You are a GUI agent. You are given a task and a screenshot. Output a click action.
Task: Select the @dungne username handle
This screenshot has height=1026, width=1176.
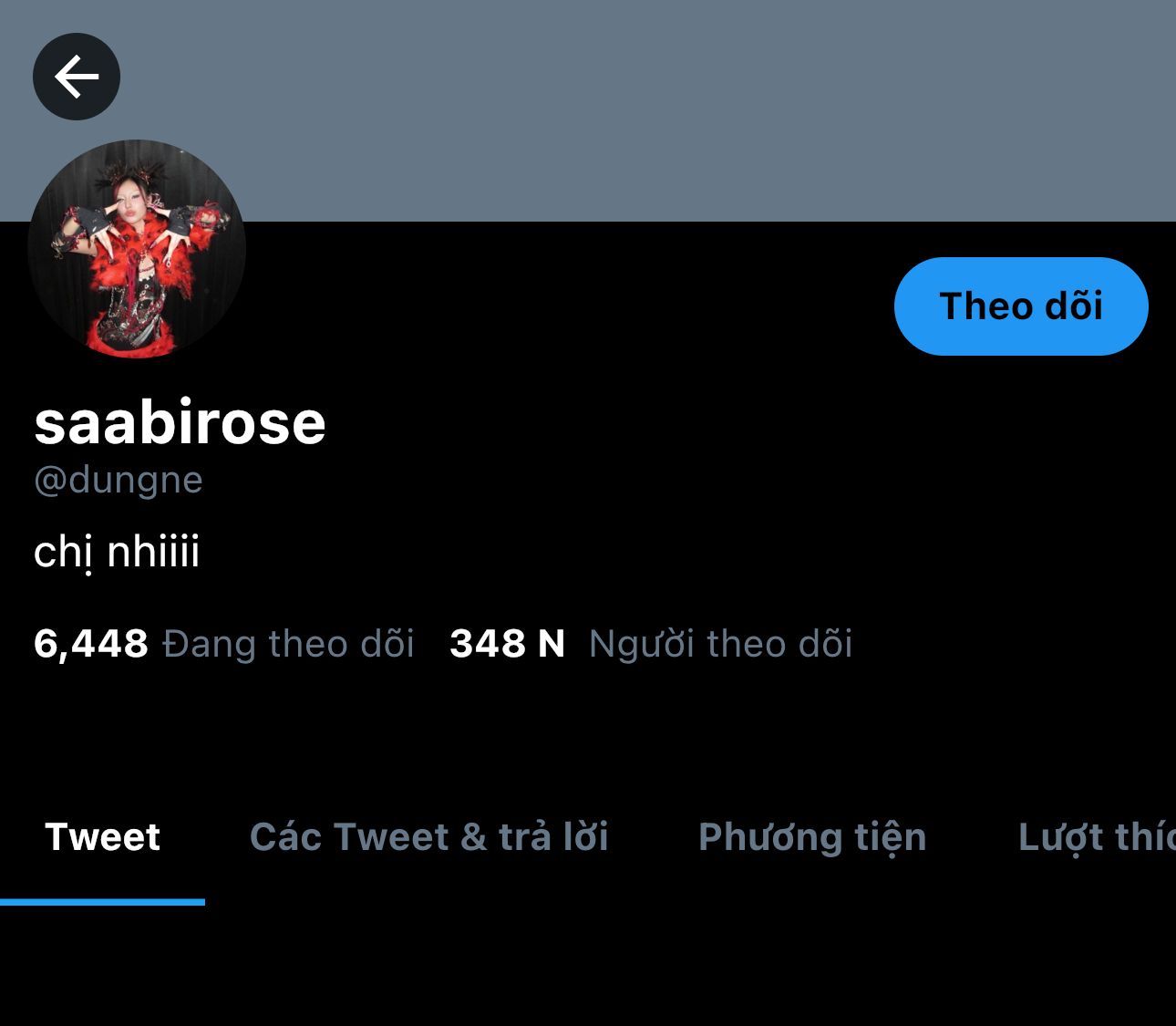(x=119, y=480)
